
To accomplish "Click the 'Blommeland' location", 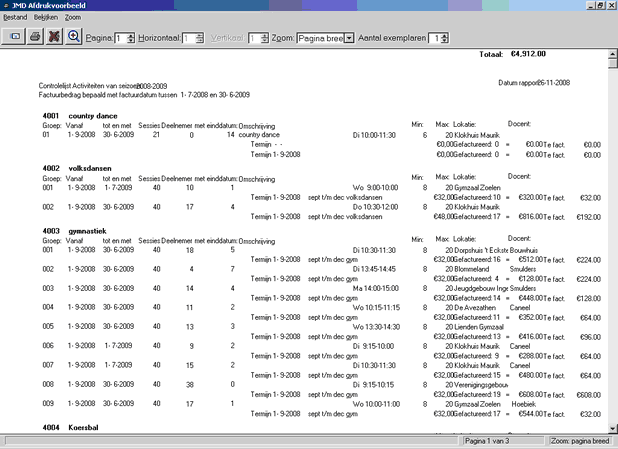I will pos(472,269).
